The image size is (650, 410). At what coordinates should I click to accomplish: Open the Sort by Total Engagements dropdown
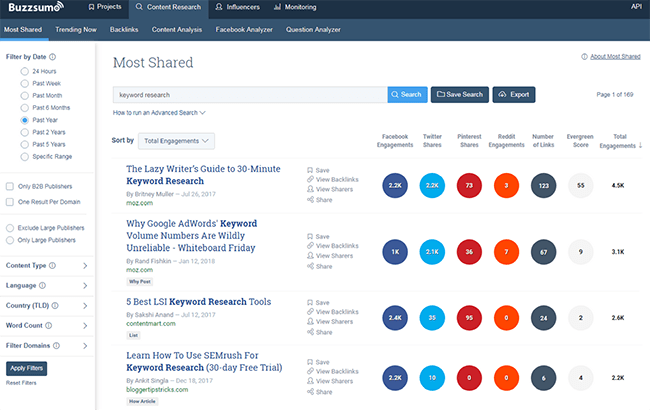(x=176, y=141)
